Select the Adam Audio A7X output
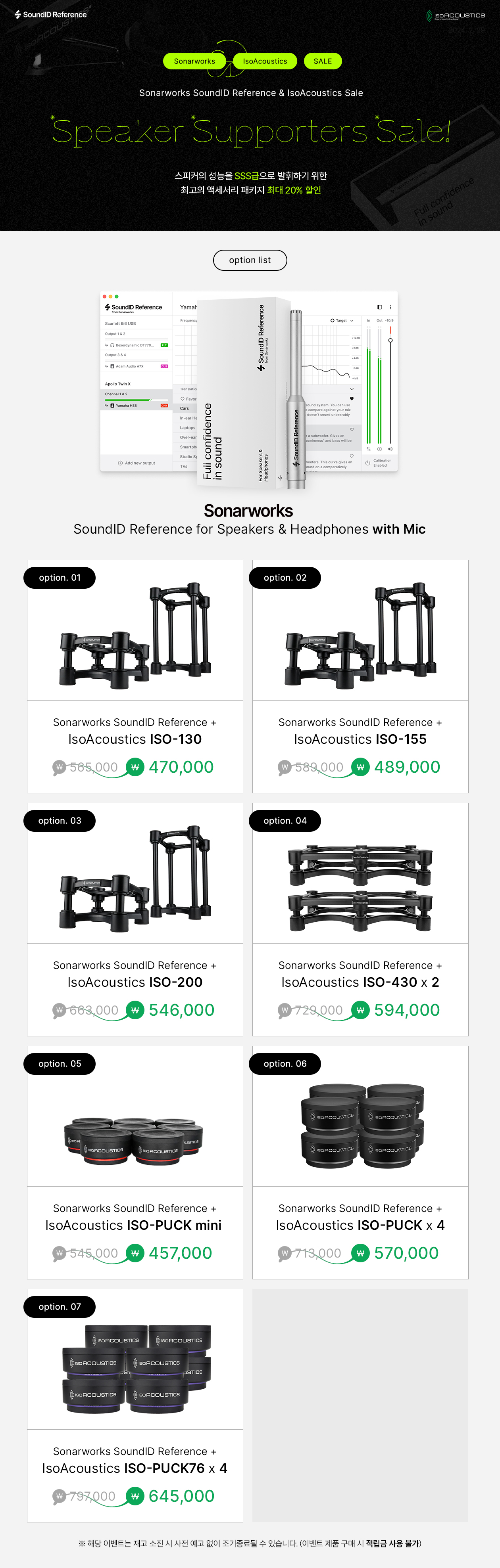Screen dimensions: 500x1568 [137, 366]
